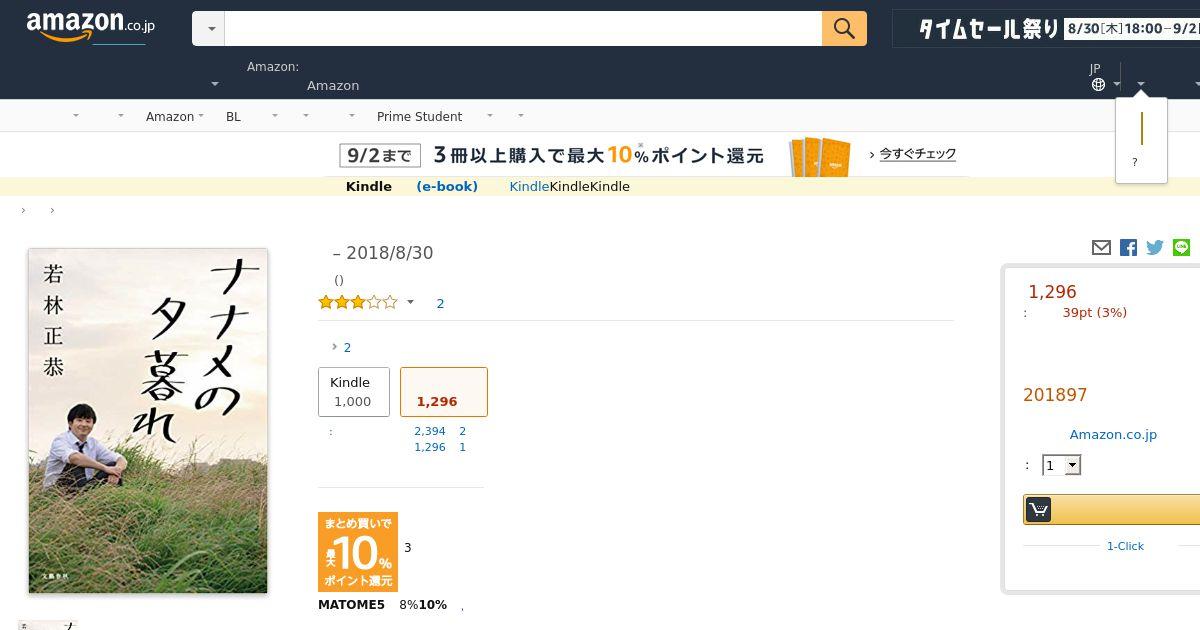The image size is (1200, 630).
Task: Click the JP globe language icon
Action: pos(1098,85)
